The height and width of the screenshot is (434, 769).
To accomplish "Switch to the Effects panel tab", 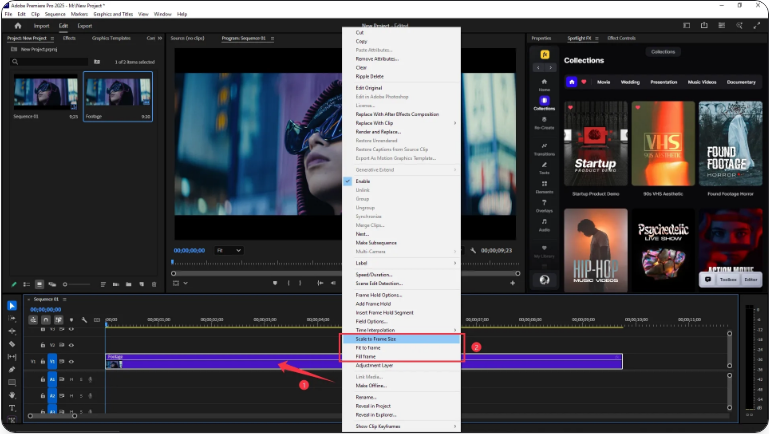I will coord(69,38).
